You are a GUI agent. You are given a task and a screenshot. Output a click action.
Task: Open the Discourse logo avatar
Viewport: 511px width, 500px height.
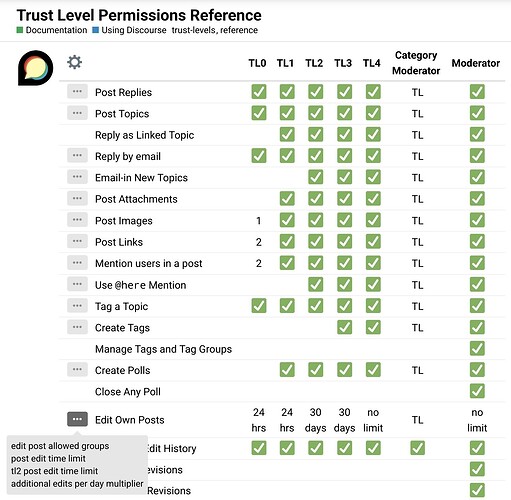coord(35,68)
